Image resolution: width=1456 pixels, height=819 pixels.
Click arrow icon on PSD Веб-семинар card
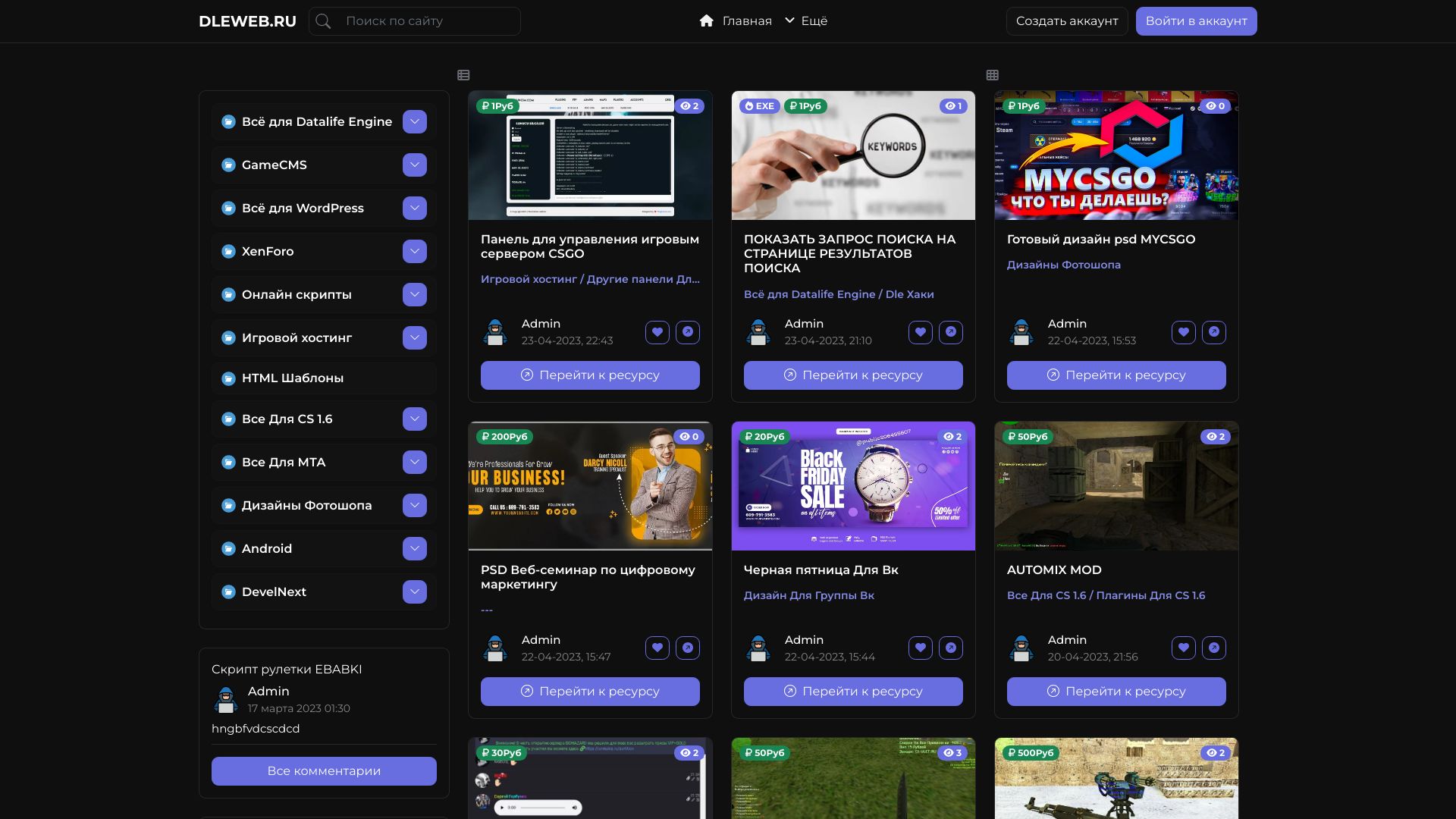click(x=688, y=648)
